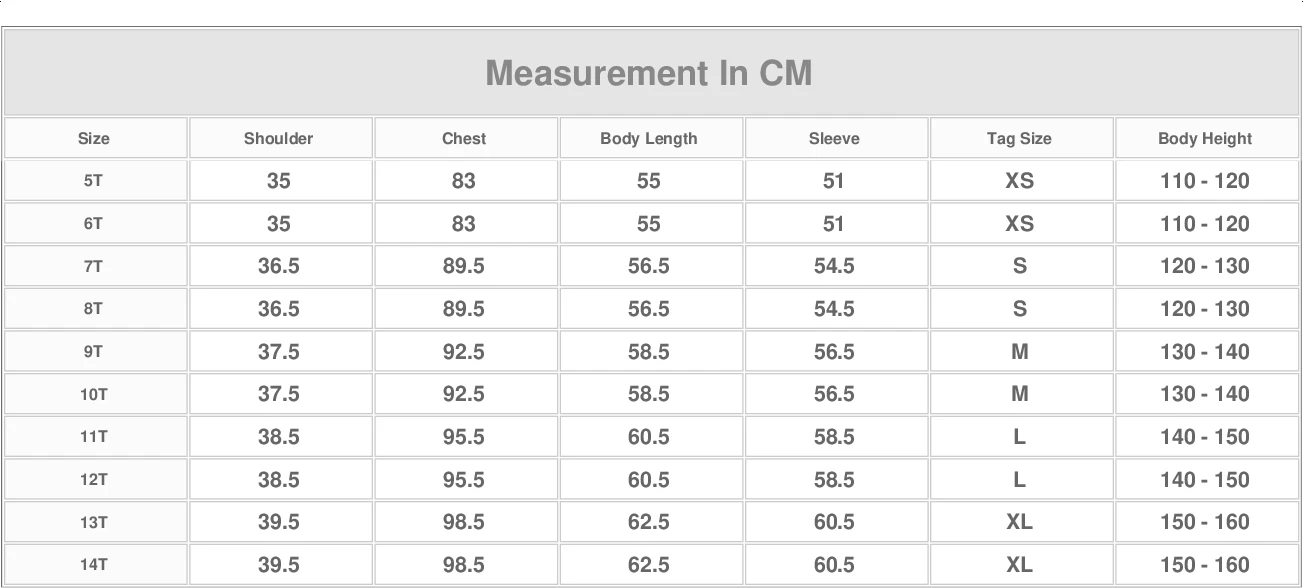Select the Tag Size column header
The height and width of the screenshot is (588, 1303).
[x=1019, y=138]
